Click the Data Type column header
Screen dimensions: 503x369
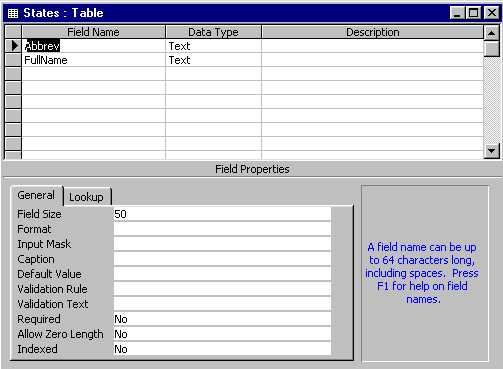coord(213,32)
